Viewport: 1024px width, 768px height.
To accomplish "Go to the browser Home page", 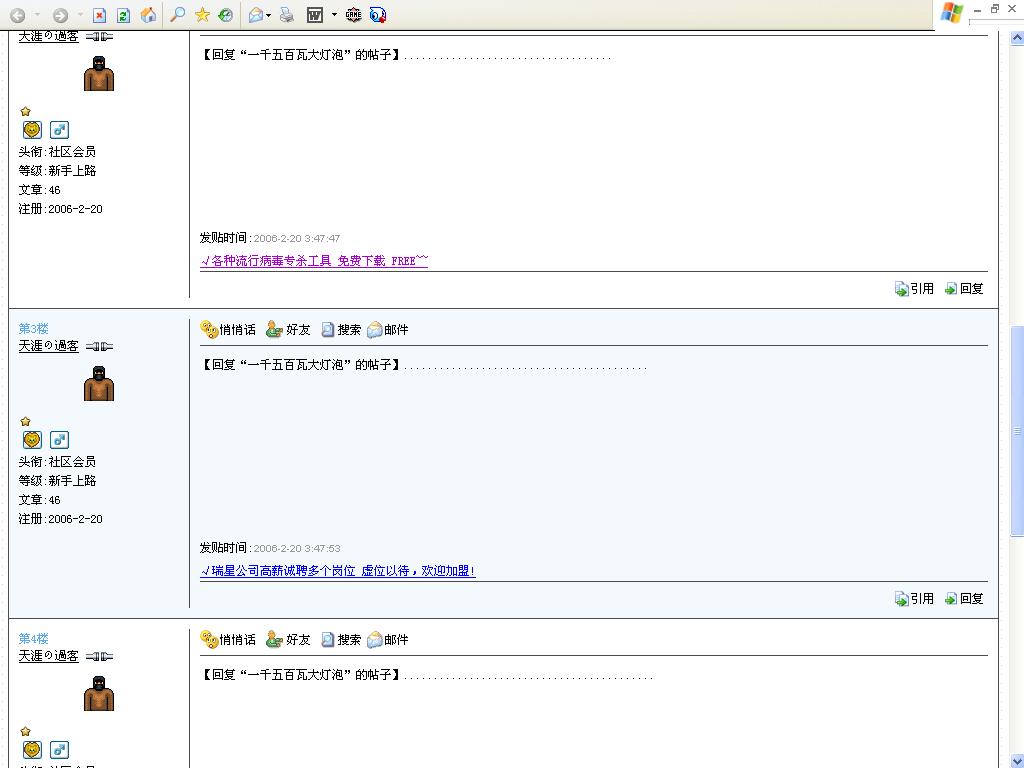I will [x=148, y=15].
